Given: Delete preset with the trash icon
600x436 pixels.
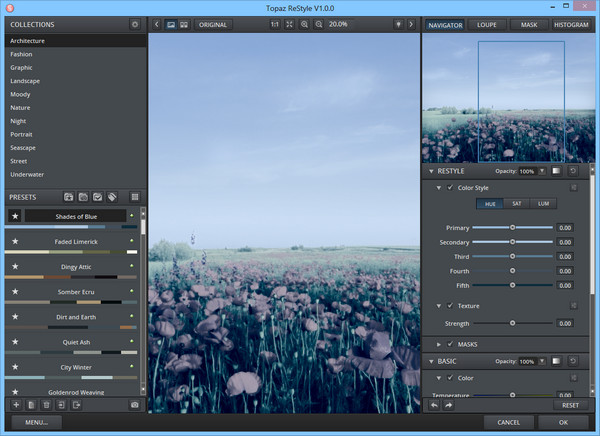Looking at the screenshot, I should [46, 405].
